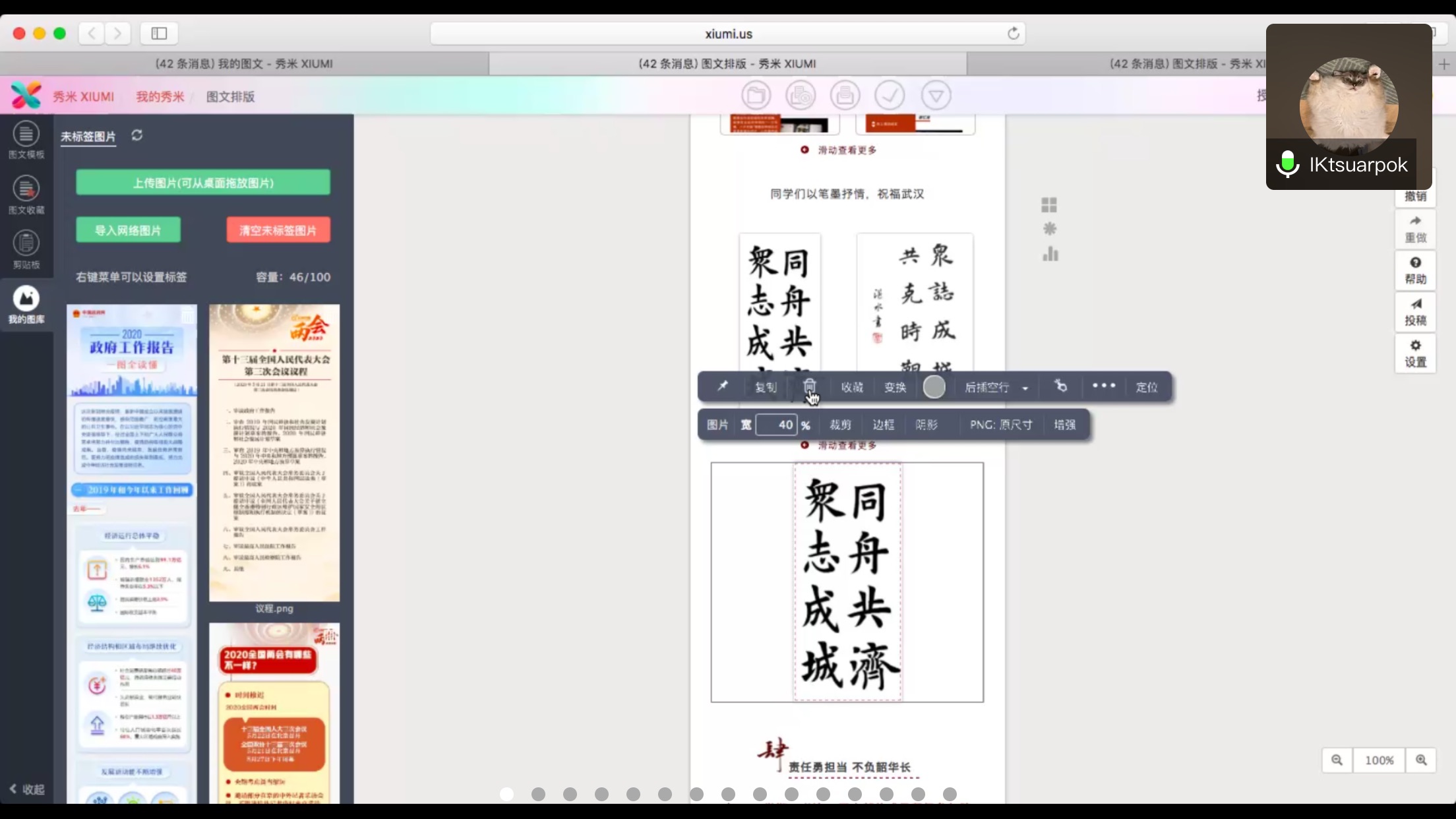Click the format painter brush icon

1060,386
